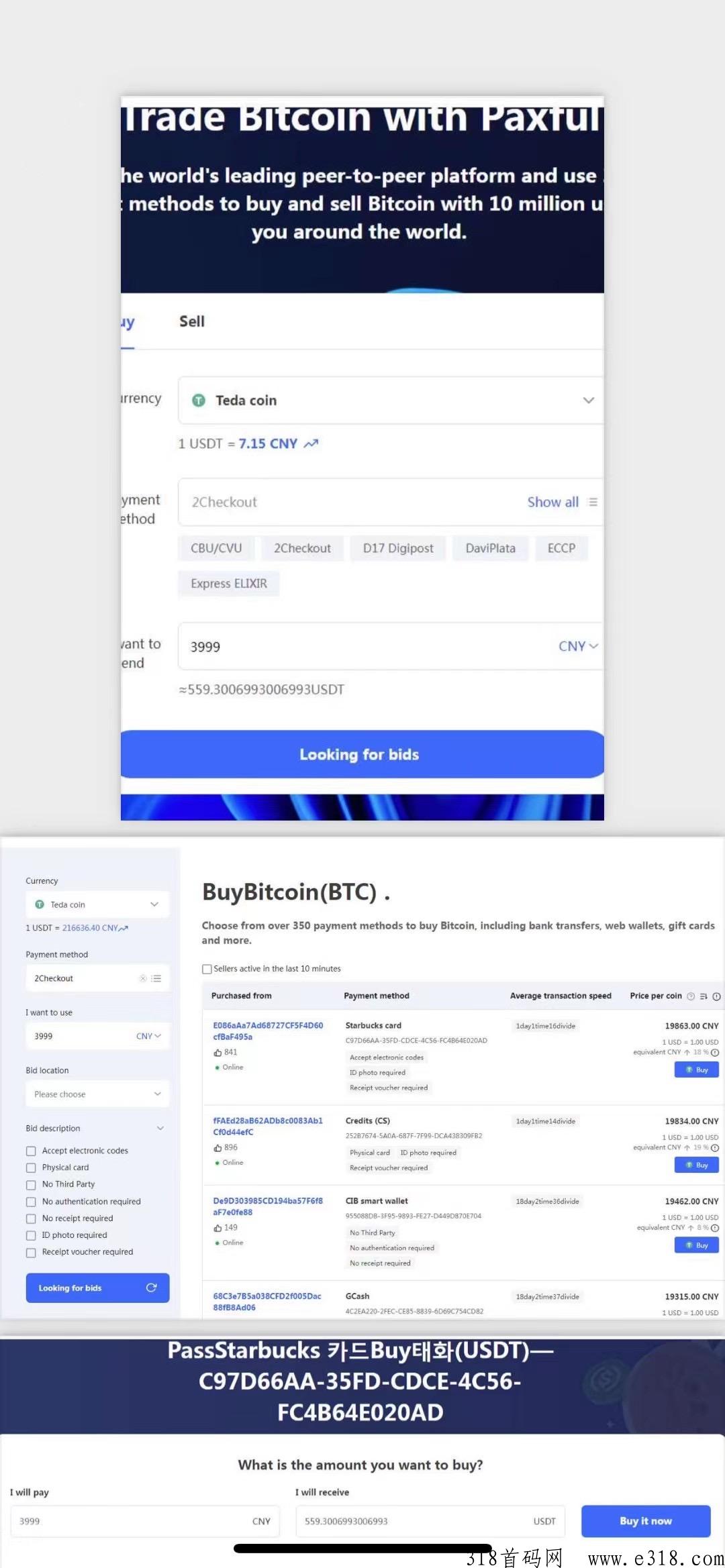Buy from the Starbucks card seller
This screenshot has width=725, height=1568.
(x=696, y=1069)
